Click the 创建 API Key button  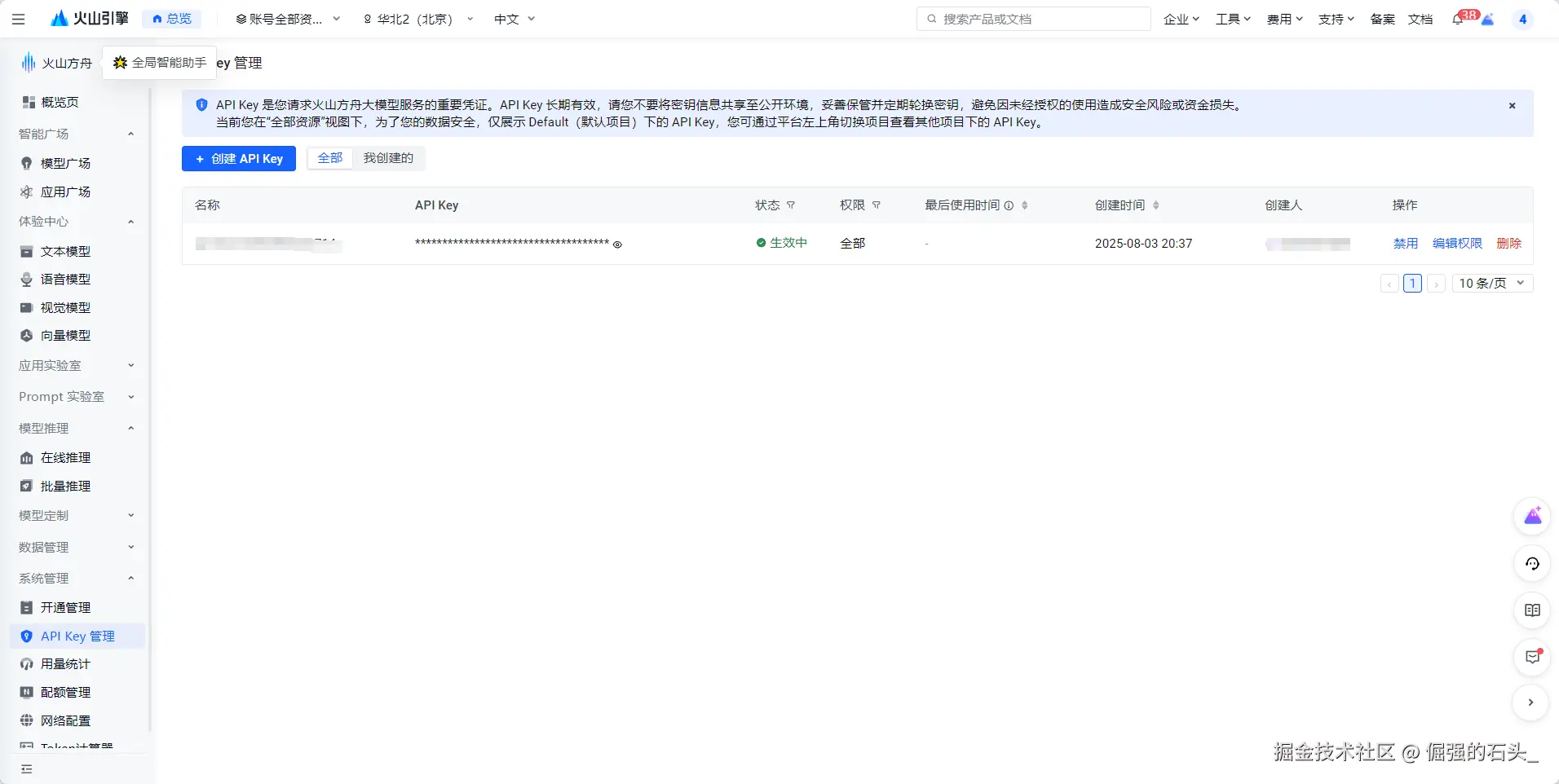click(239, 159)
